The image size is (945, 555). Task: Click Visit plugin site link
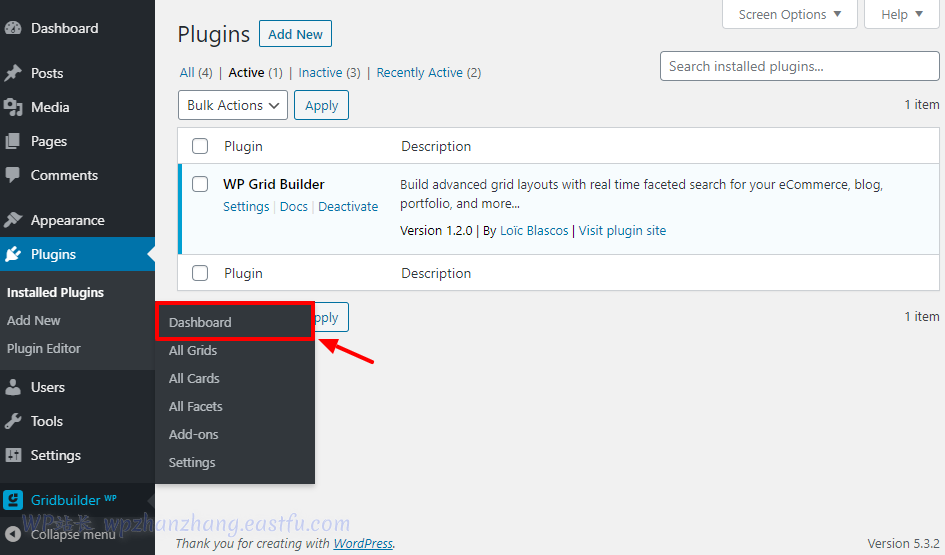(x=622, y=230)
